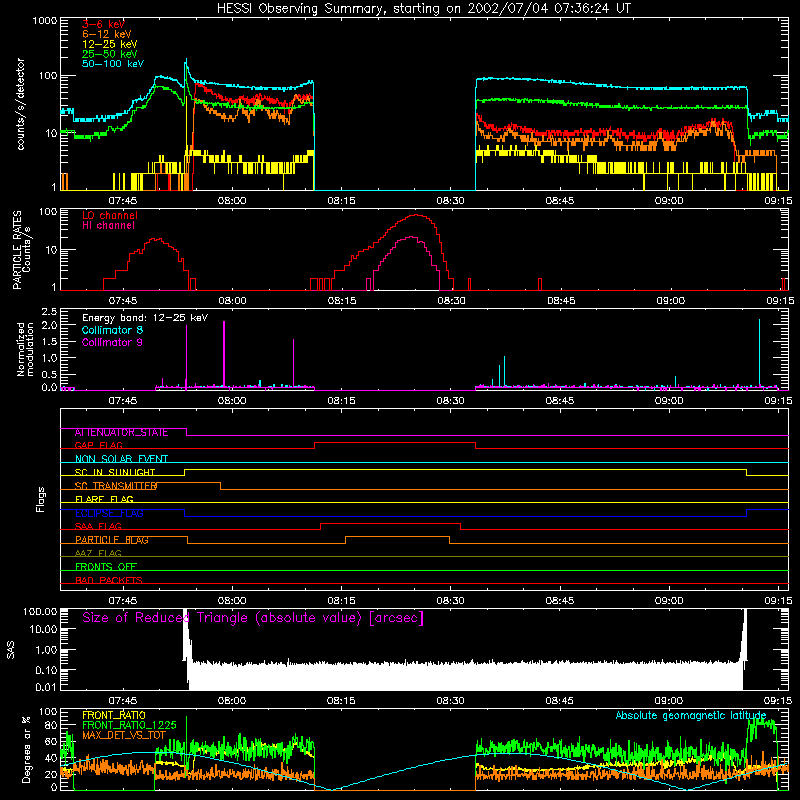Click the SAA_FLAG label
800x800 pixels.
tap(98, 526)
